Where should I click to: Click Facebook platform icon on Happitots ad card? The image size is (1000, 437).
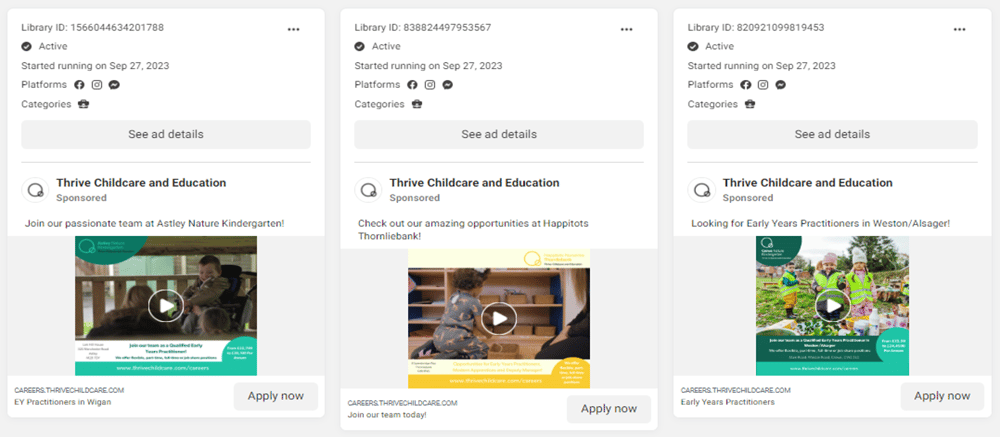click(x=412, y=85)
